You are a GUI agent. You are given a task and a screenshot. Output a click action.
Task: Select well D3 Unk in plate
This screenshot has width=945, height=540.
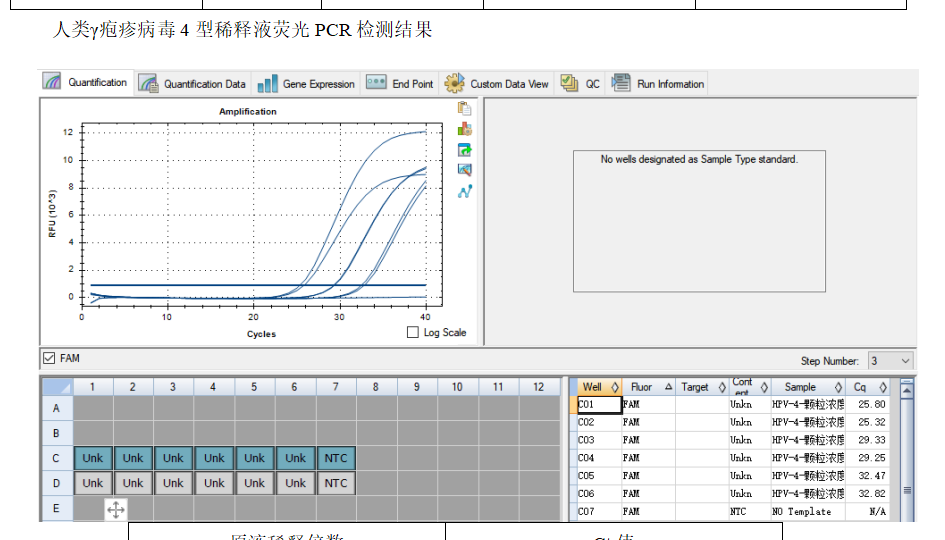(173, 483)
